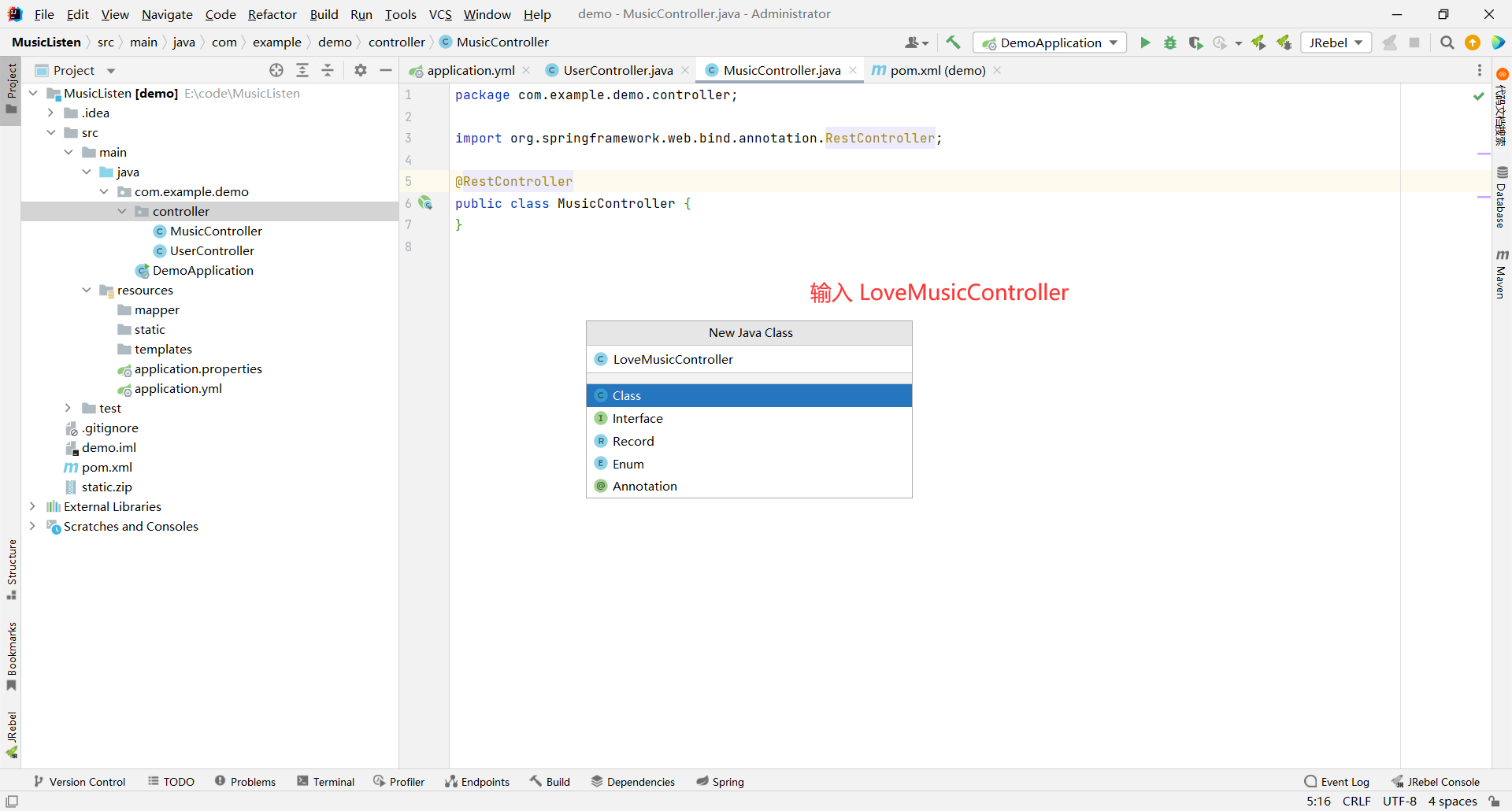Viewport: 1512px width, 811px height.
Task: Collapse all in Project panel
Action: tap(328, 70)
